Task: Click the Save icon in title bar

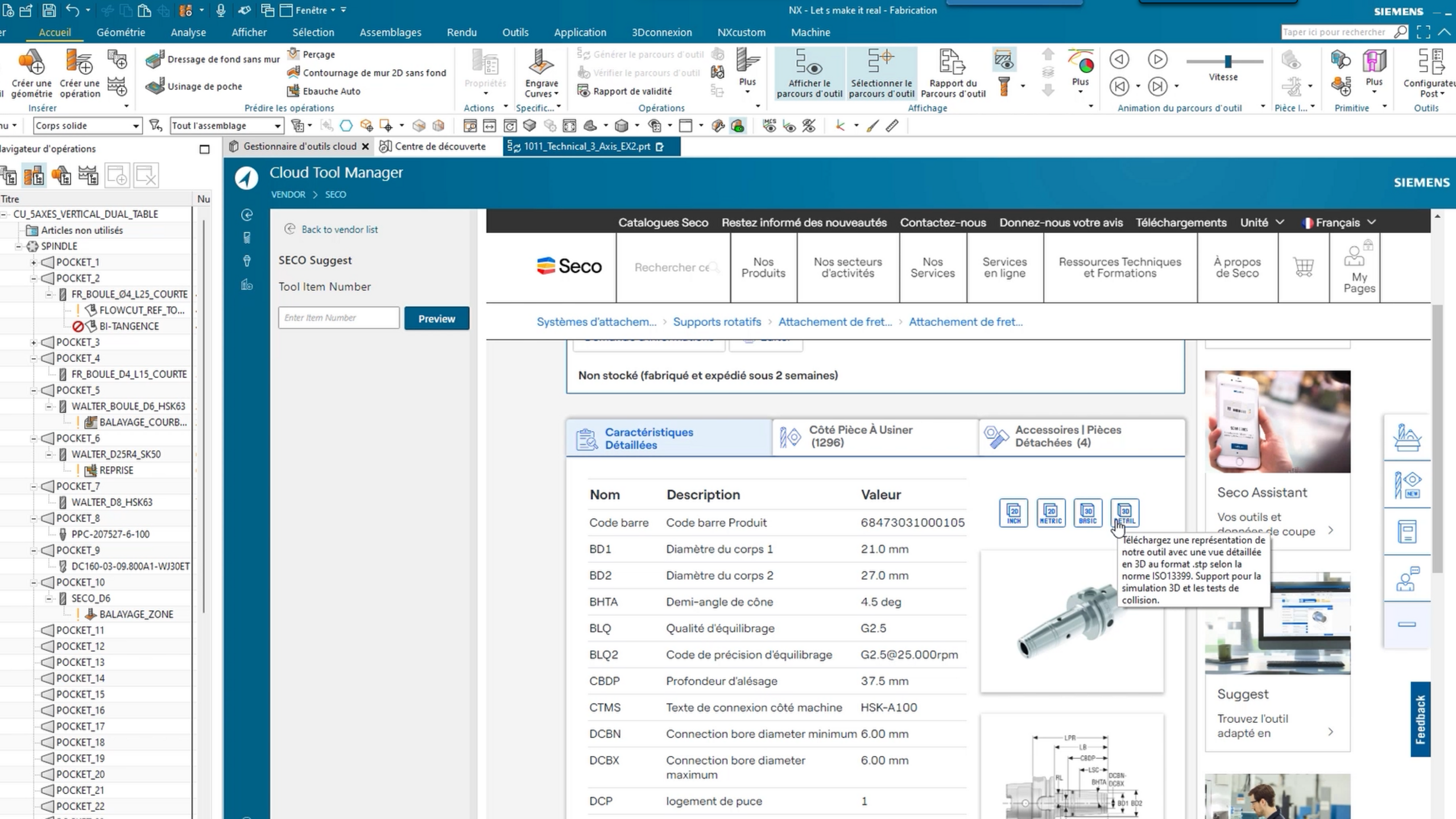Action: coord(49,10)
